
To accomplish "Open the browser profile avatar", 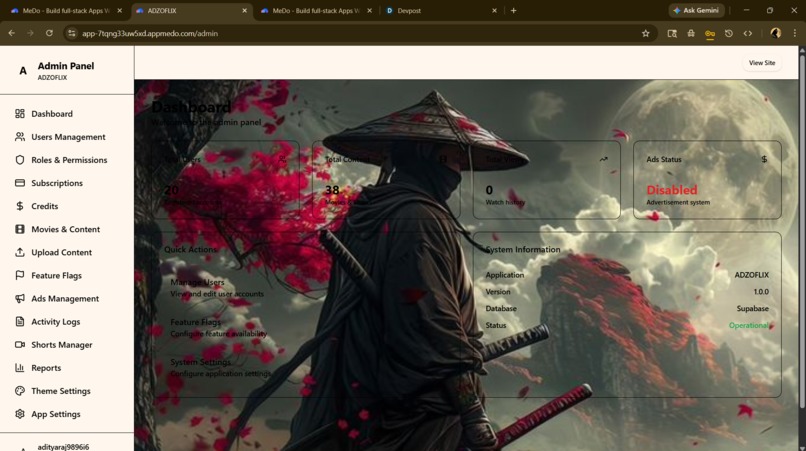I will [x=776, y=33].
